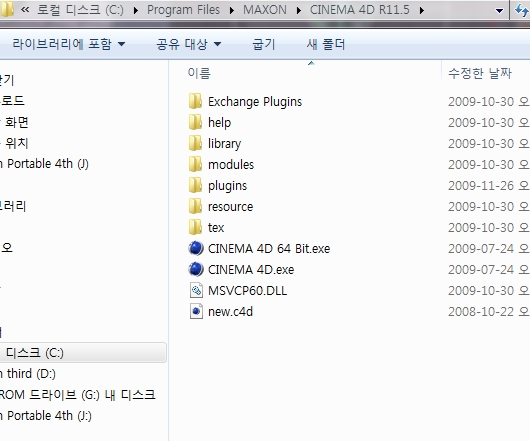Open the Exchange Plugins folder icon
The height and width of the screenshot is (441, 530).
(195, 101)
